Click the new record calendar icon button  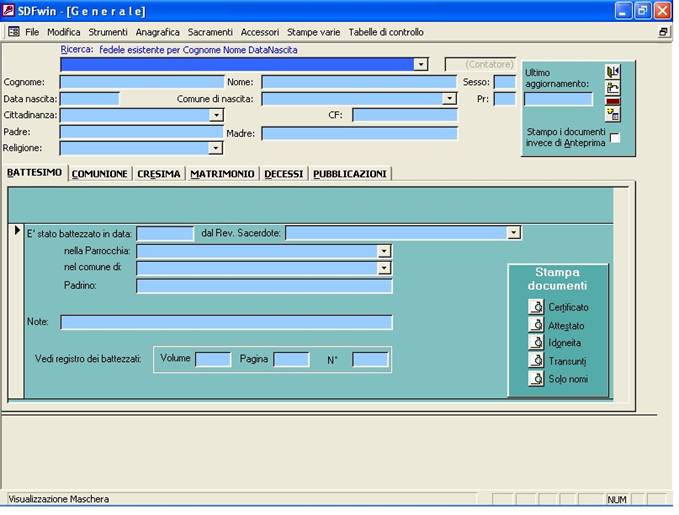[613, 115]
